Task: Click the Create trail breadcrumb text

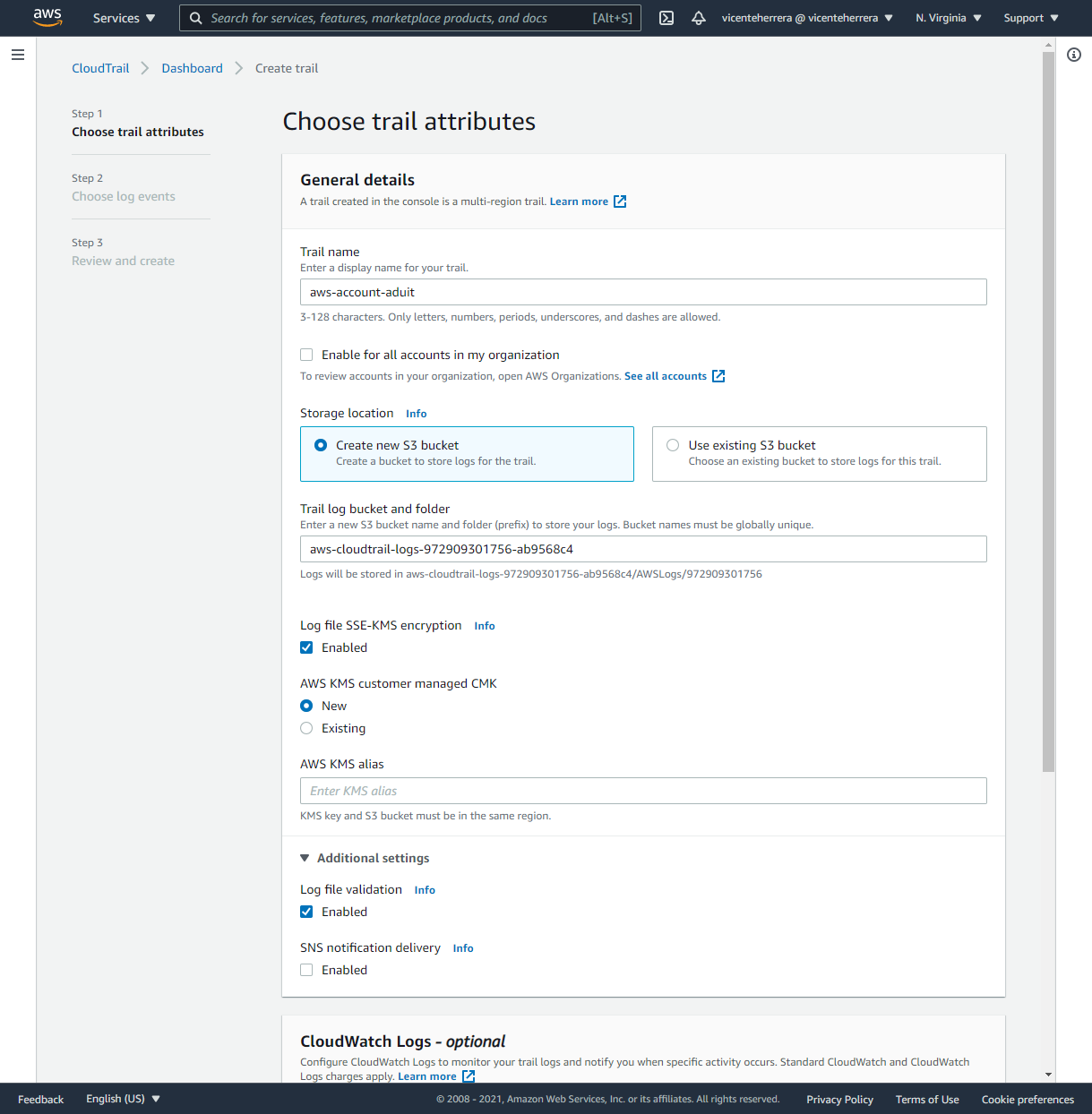Action: 287,68
